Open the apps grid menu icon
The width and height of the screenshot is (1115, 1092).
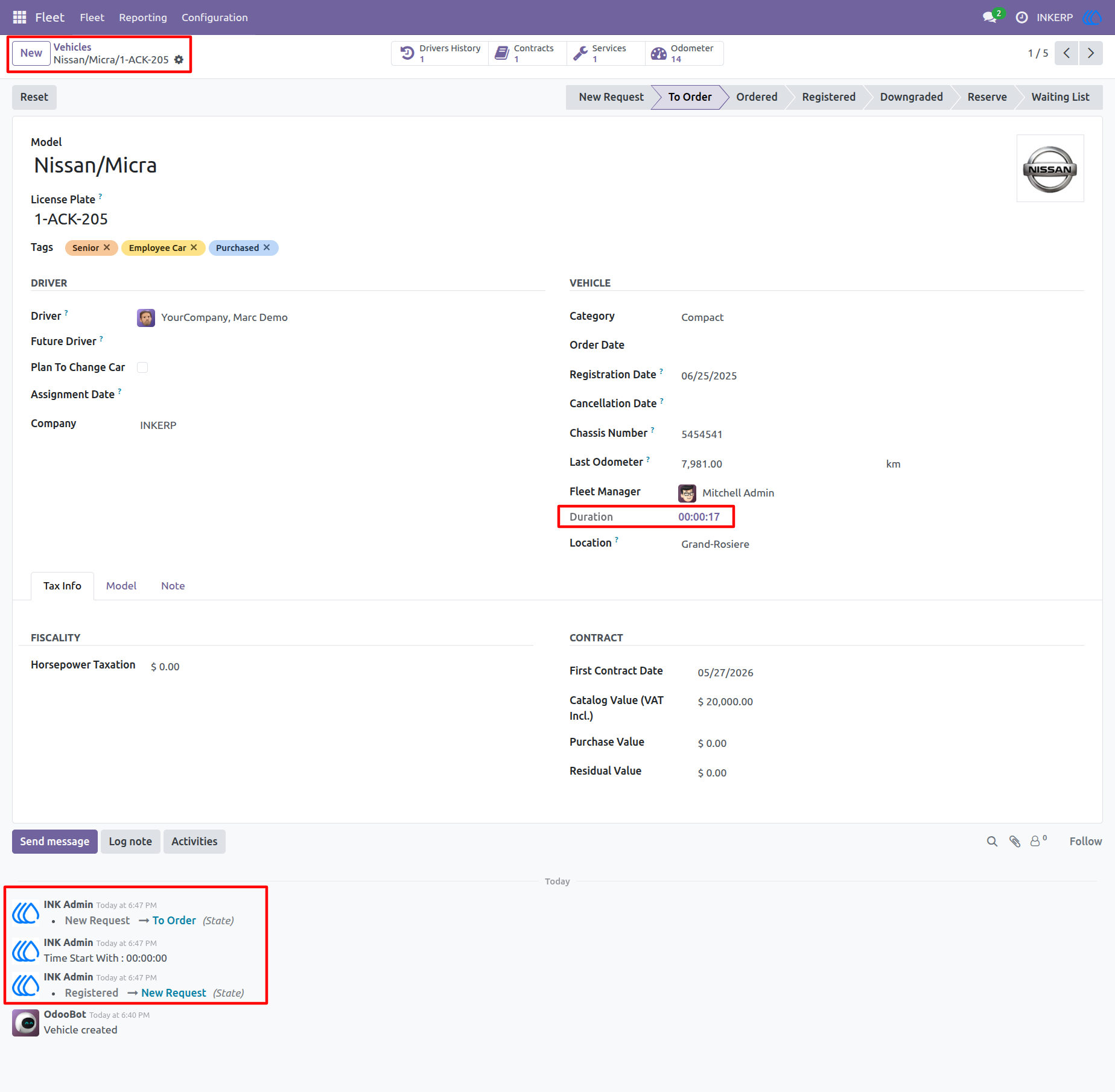(19, 17)
